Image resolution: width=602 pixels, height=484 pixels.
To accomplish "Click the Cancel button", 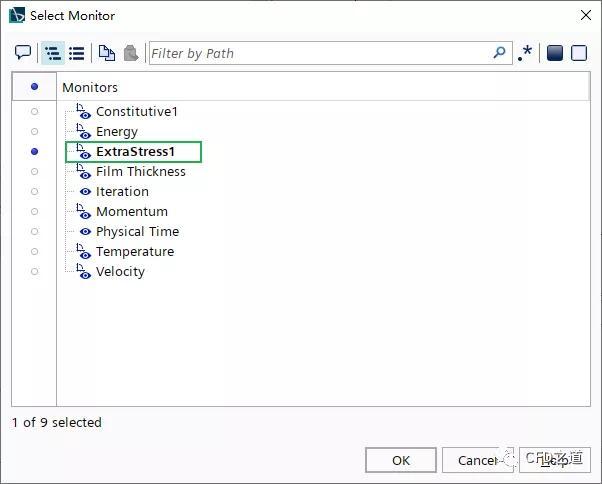I will coord(478,460).
